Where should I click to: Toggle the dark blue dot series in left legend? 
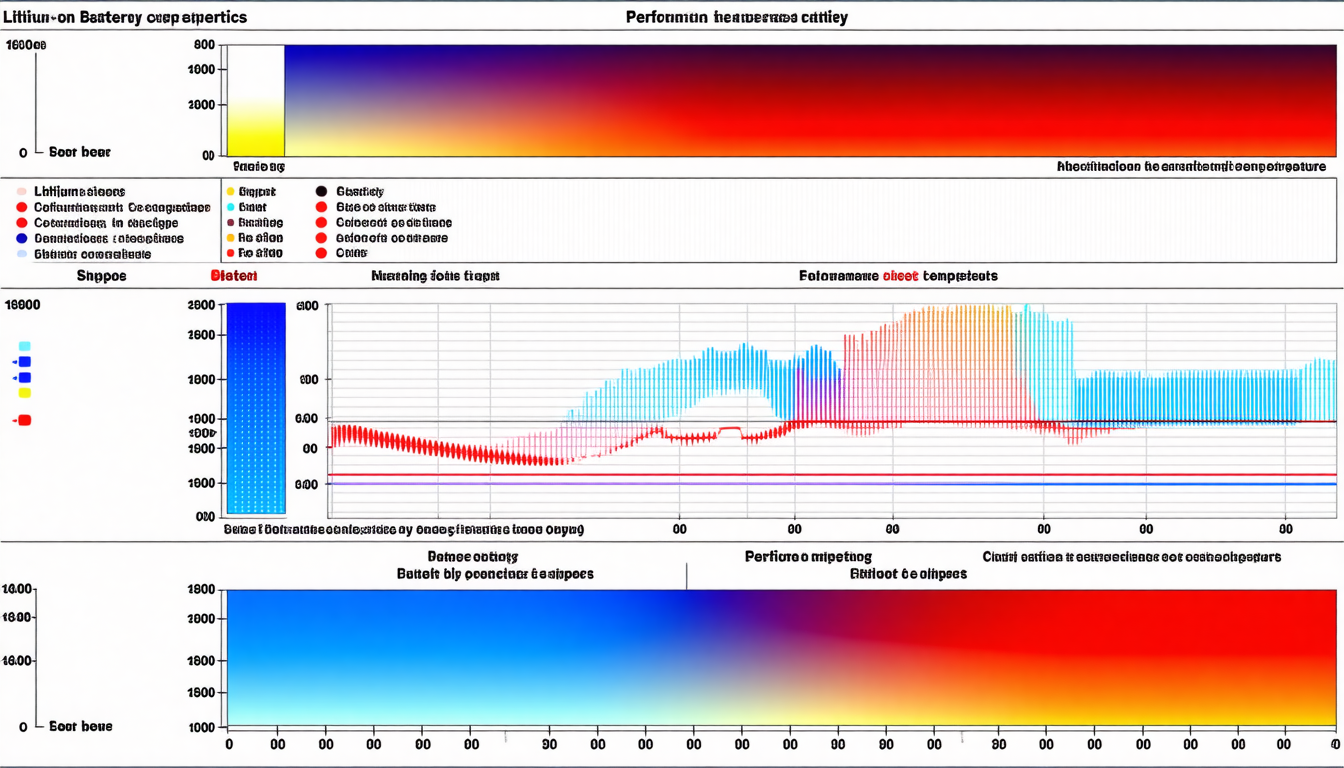pos(22,239)
